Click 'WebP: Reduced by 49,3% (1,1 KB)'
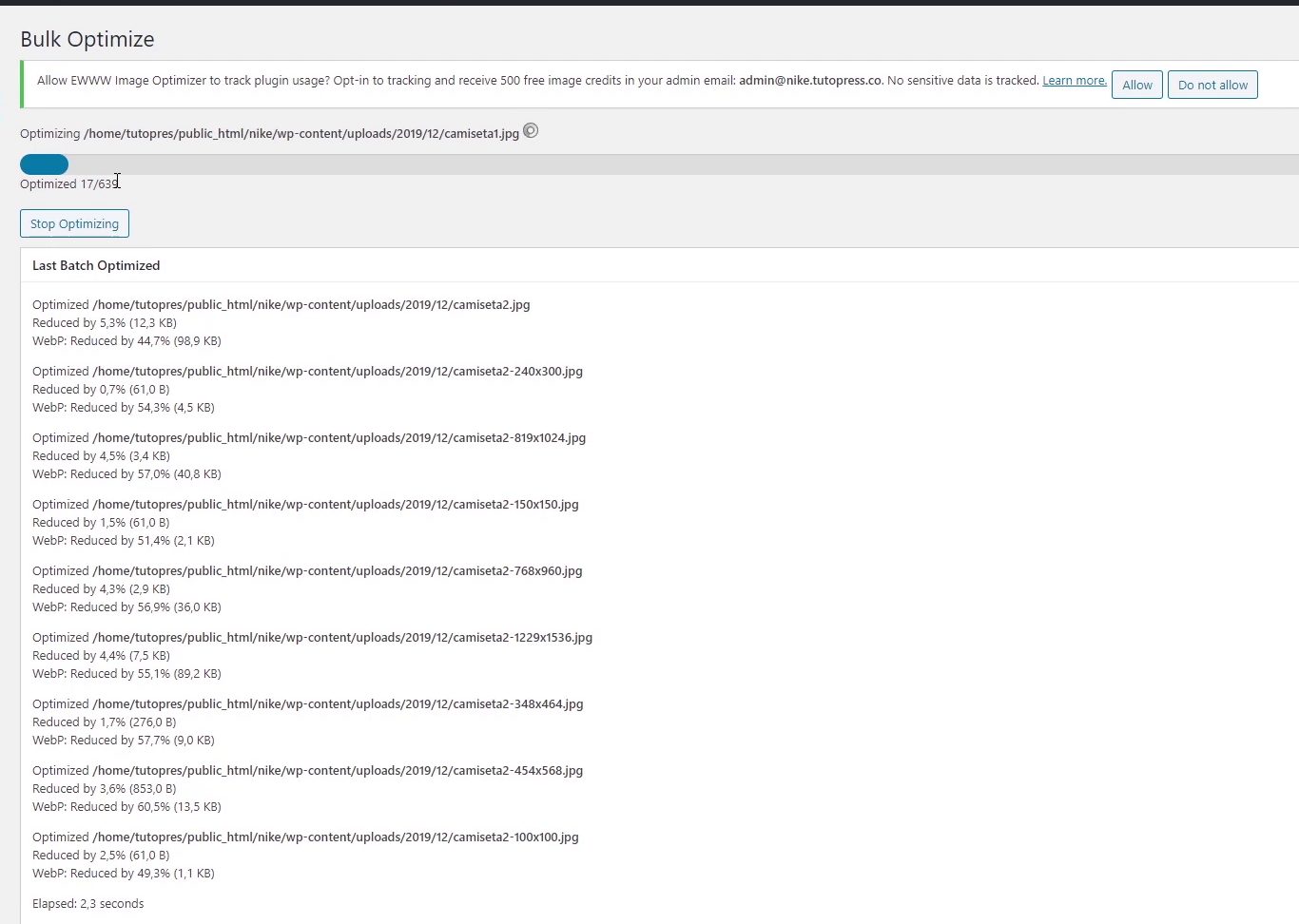Screen dimensions: 1299x924 click(x=124, y=874)
